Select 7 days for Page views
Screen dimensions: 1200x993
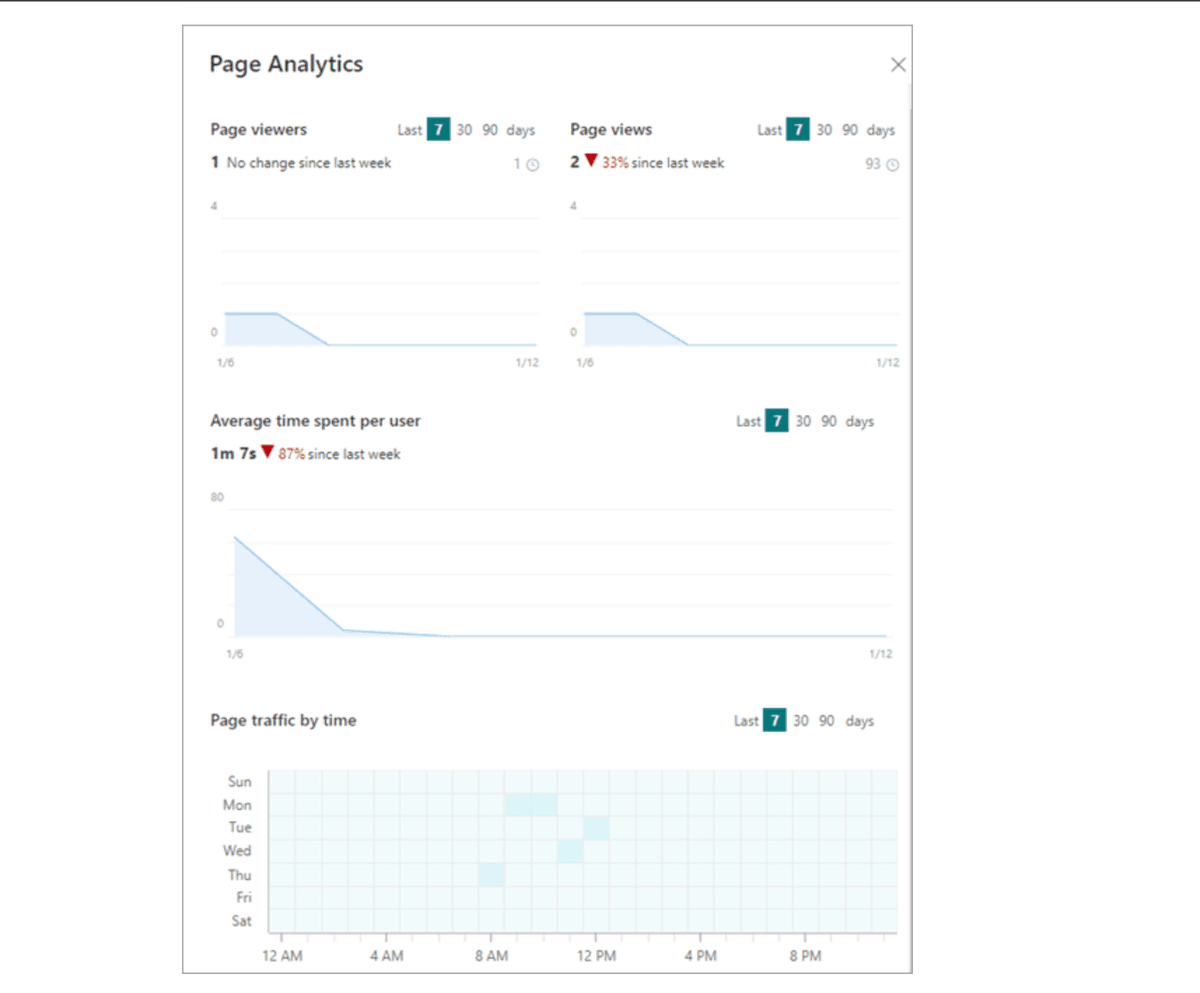797,130
